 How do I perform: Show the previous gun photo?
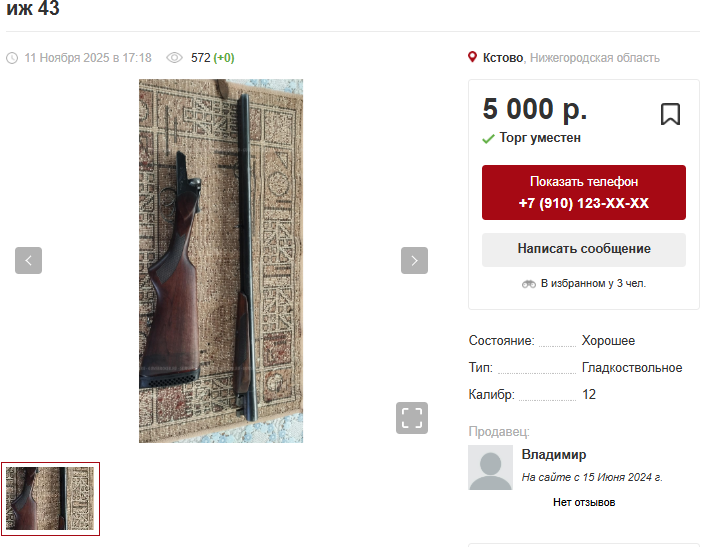click(x=28, y=260)
